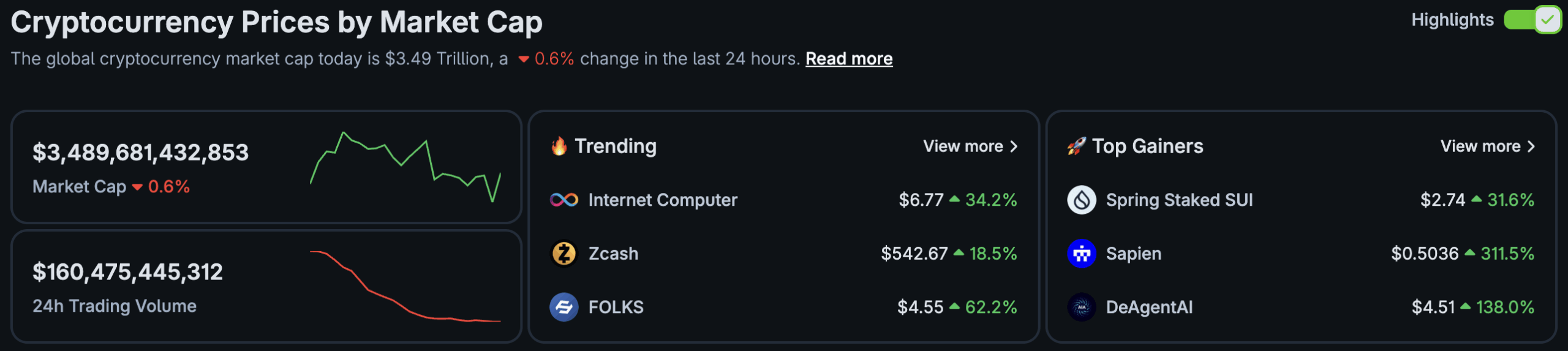1568x351 pixels.
Task: Click the $160,475,445,312 trading volume value
Action: [127, 272]
